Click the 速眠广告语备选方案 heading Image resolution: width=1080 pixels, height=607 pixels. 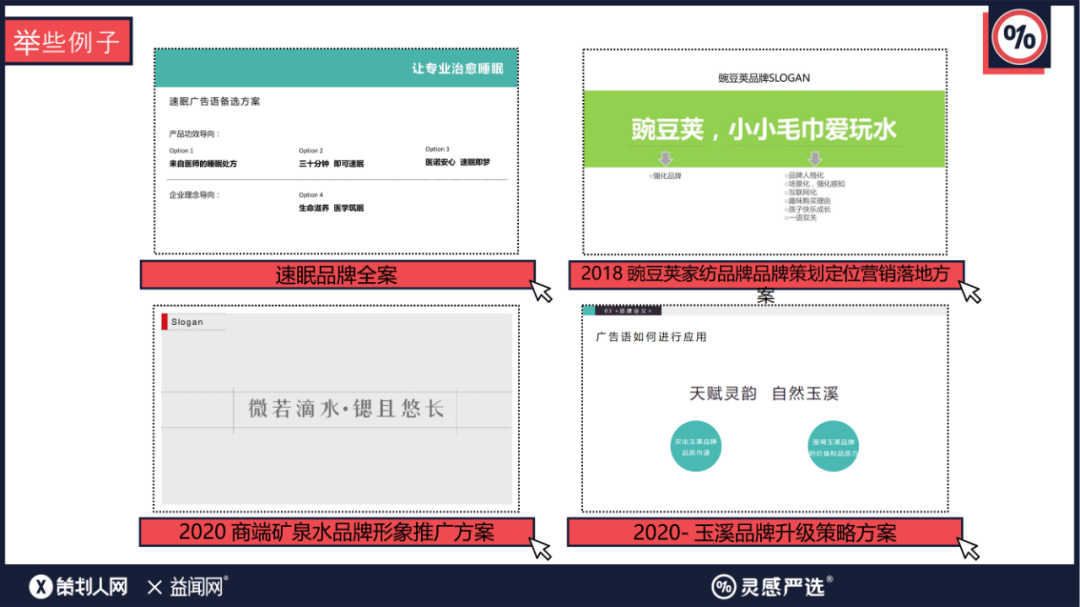click(215, 101)
